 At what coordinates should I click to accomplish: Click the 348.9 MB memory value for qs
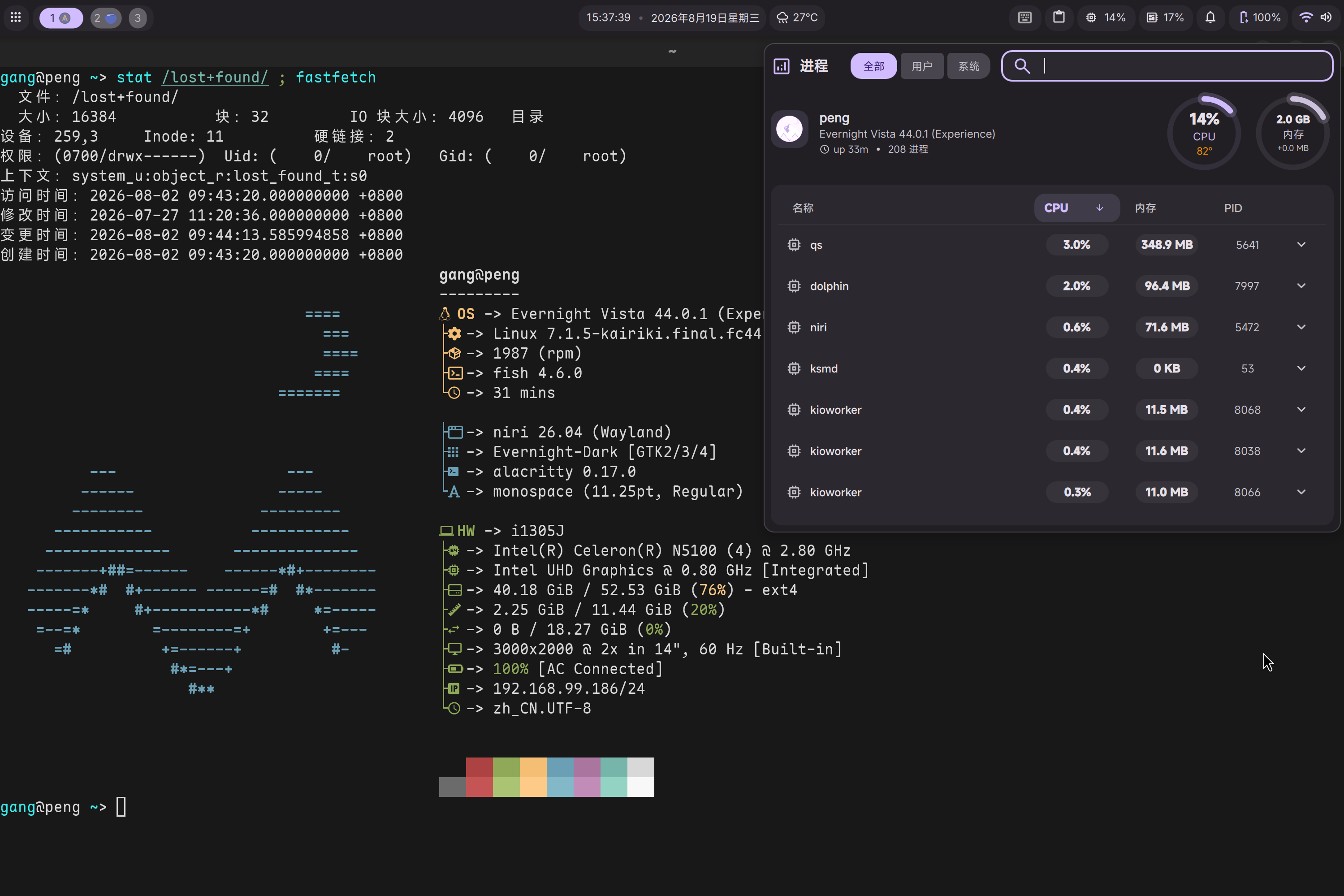click(x=1167, y=245)
